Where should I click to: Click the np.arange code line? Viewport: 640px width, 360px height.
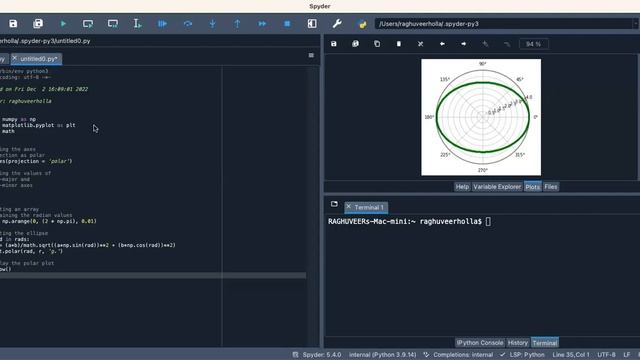click(49, 221)
